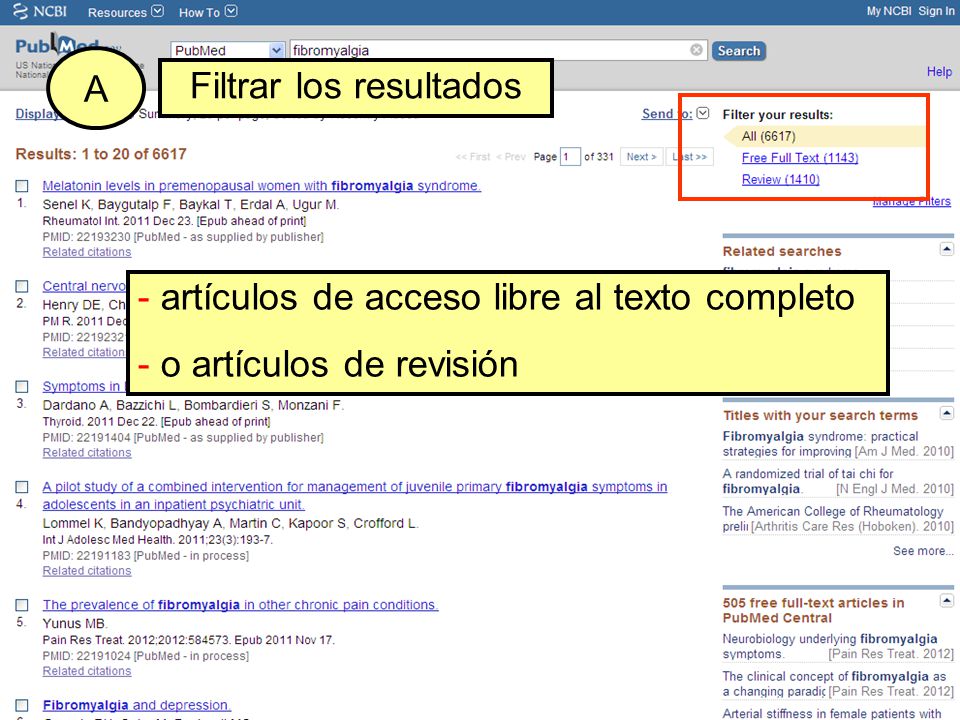The image size is (960, 720).
Task: Open the PubMed database dropdown
Action: [227, 50]
